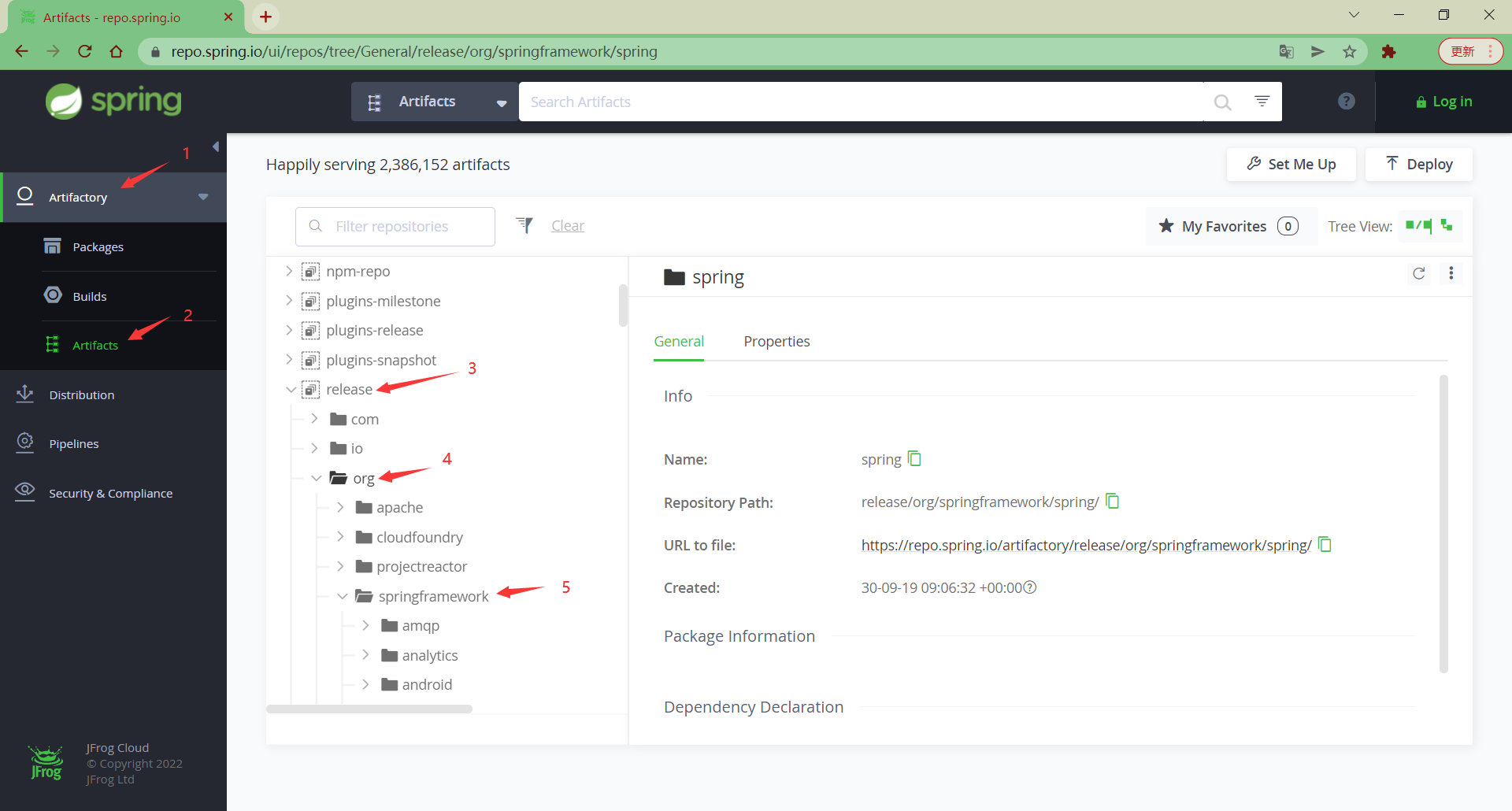
Task: Open browser extensions puzzle icon
Action: pyautogui.click(x=1388, y=51)
